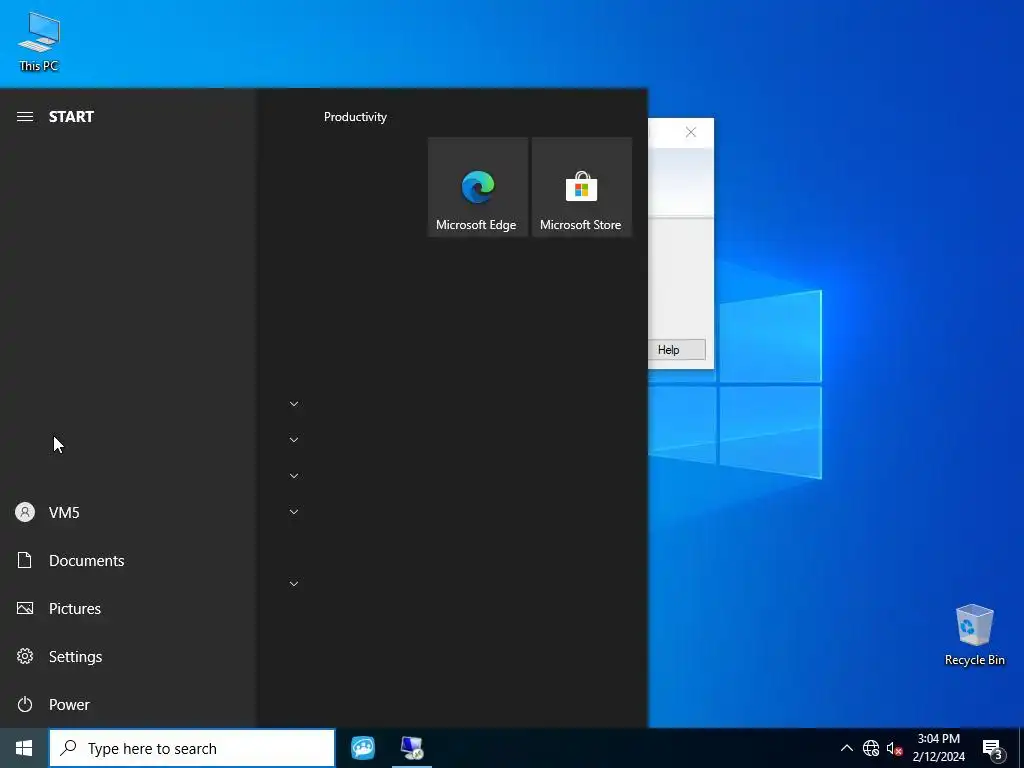Open Pictures from Start menu
1024x768 pixels.
pyautogui.click(x=127, y=609)
